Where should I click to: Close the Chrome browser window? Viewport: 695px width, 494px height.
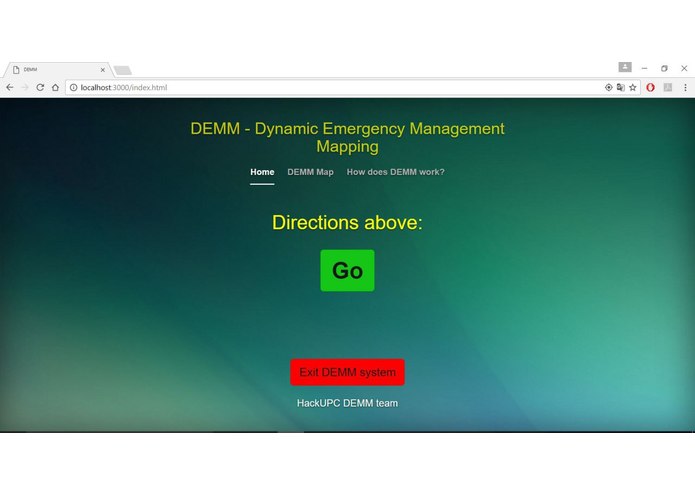tap(684, 68)
